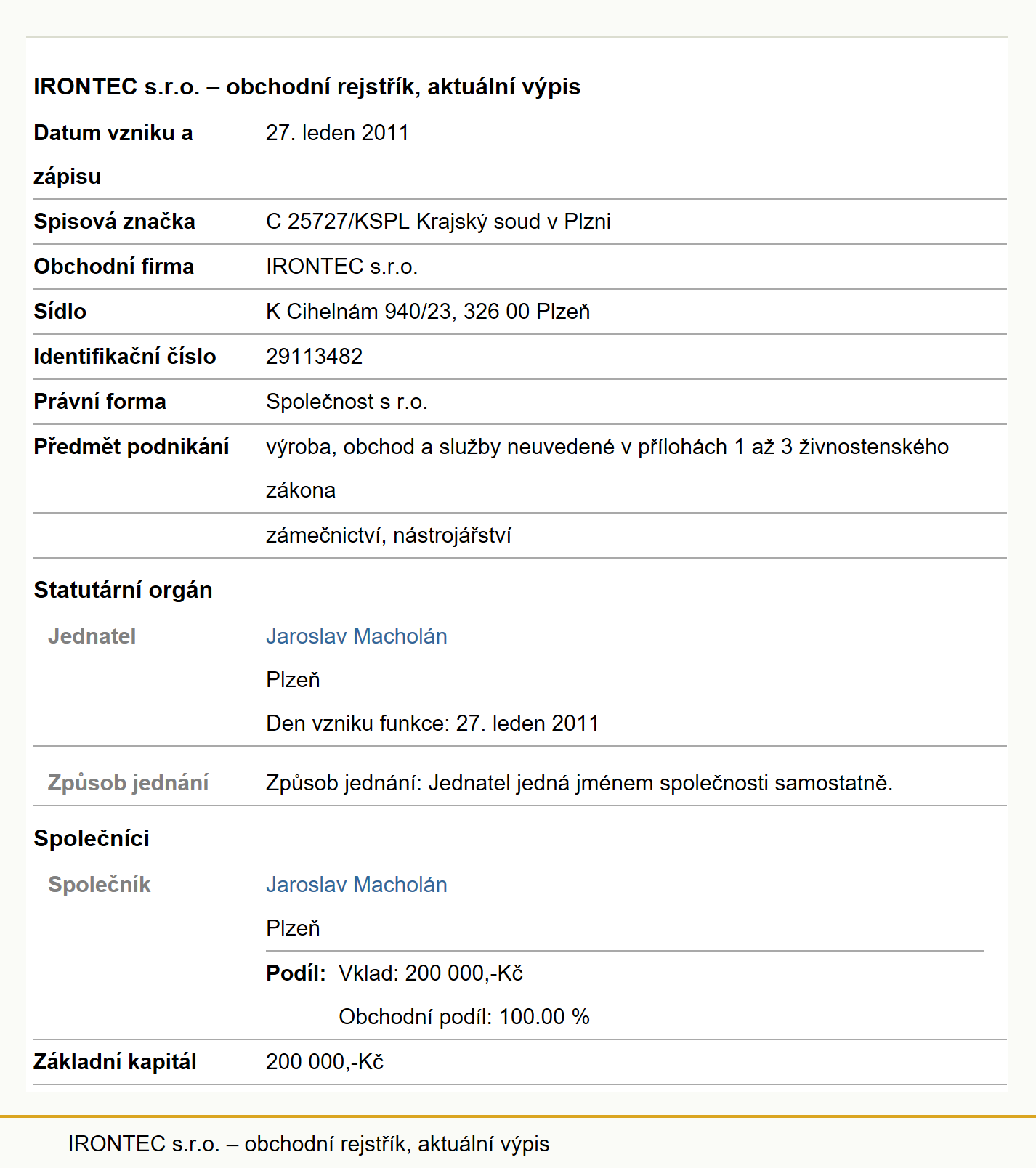Click the 'Sídlo' label
Viewport: 1036px width, 1168px height.
click(60, 312)
